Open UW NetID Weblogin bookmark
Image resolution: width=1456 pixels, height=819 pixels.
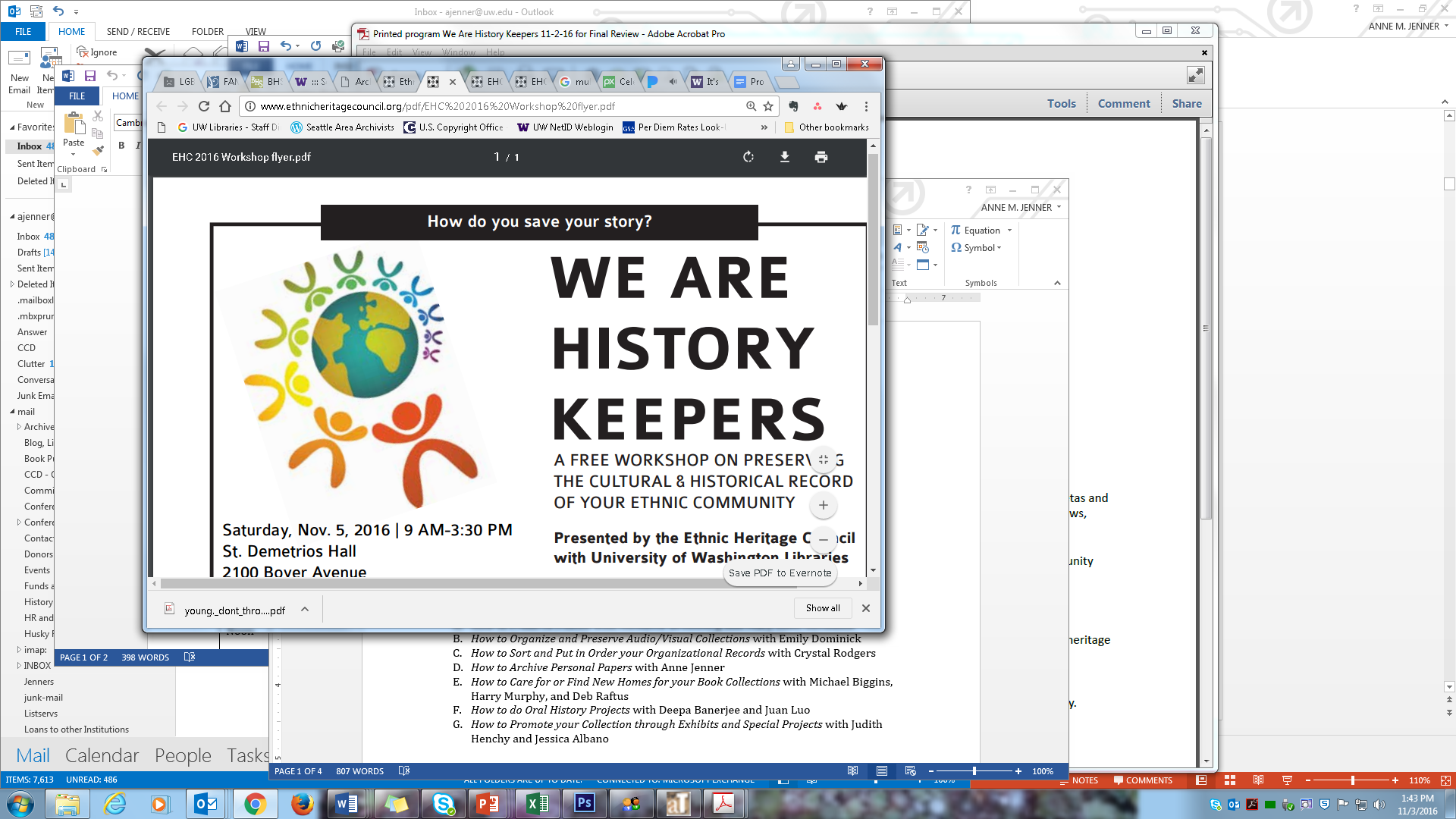(x=565, y=127)
